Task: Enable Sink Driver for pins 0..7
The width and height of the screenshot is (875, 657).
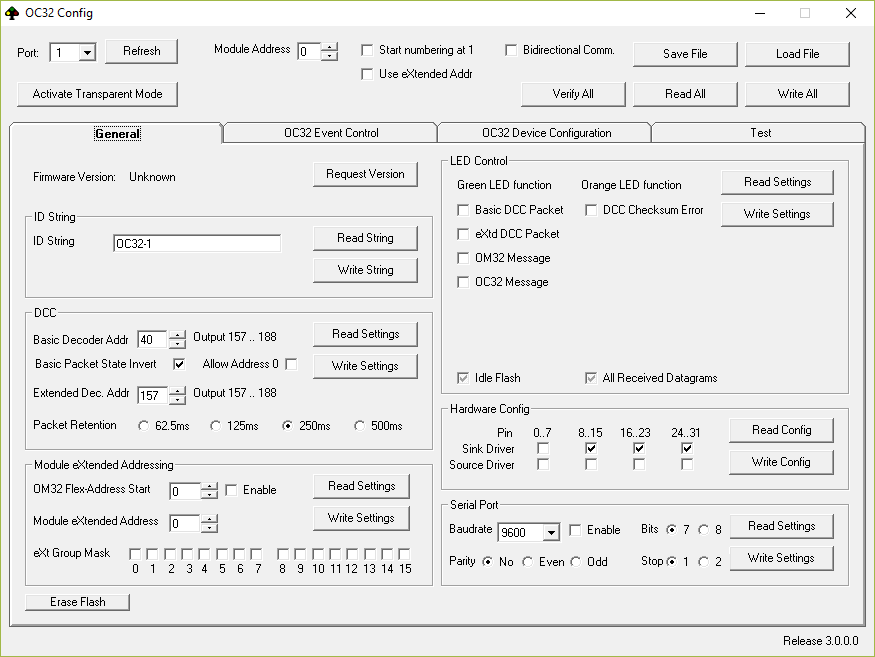Action: 543,449
